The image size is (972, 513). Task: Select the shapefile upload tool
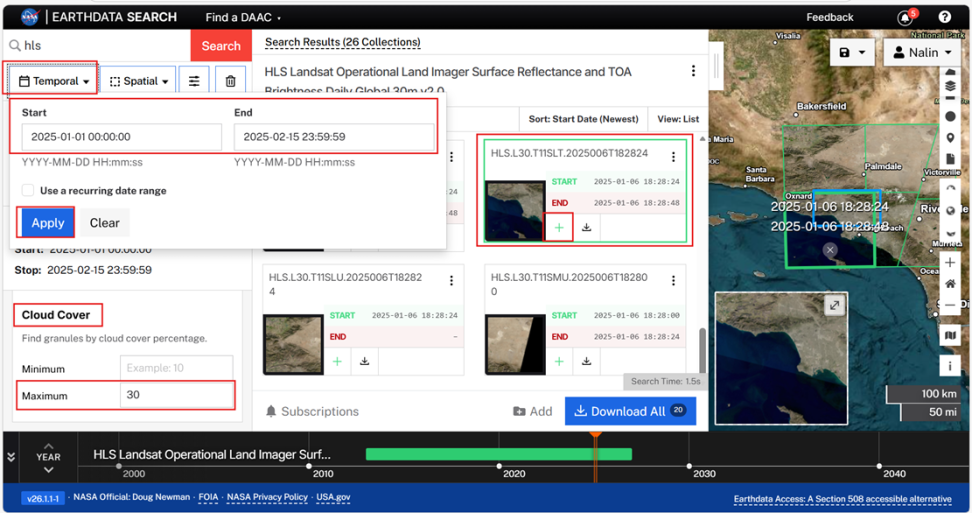950,159
